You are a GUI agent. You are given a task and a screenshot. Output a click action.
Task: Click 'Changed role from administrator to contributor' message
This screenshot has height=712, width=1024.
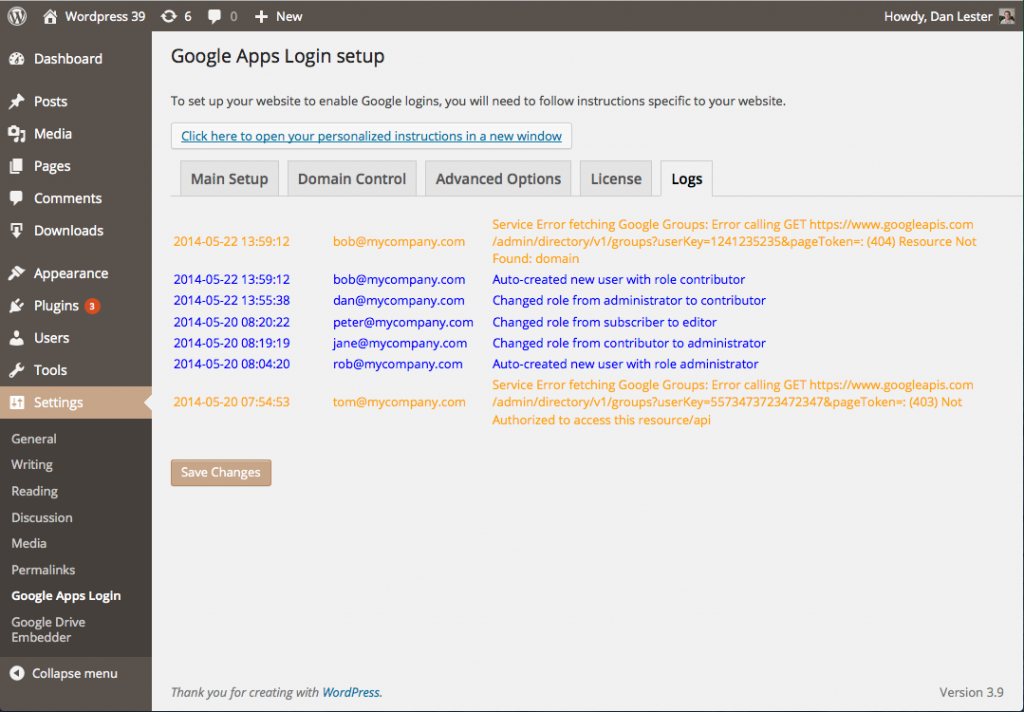pyautogui.click(x=629, y=300)
